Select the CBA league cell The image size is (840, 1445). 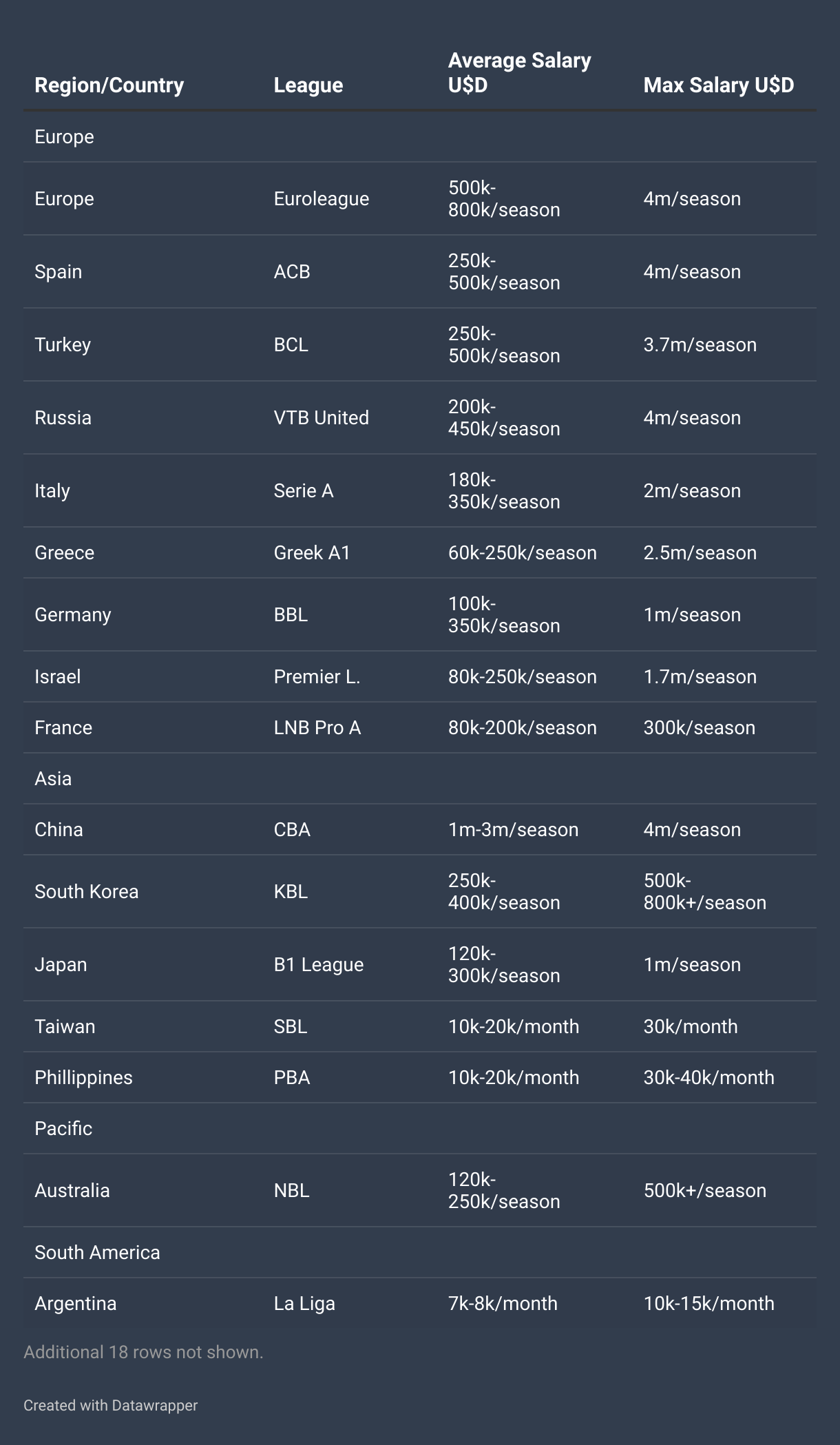point(292,830)
